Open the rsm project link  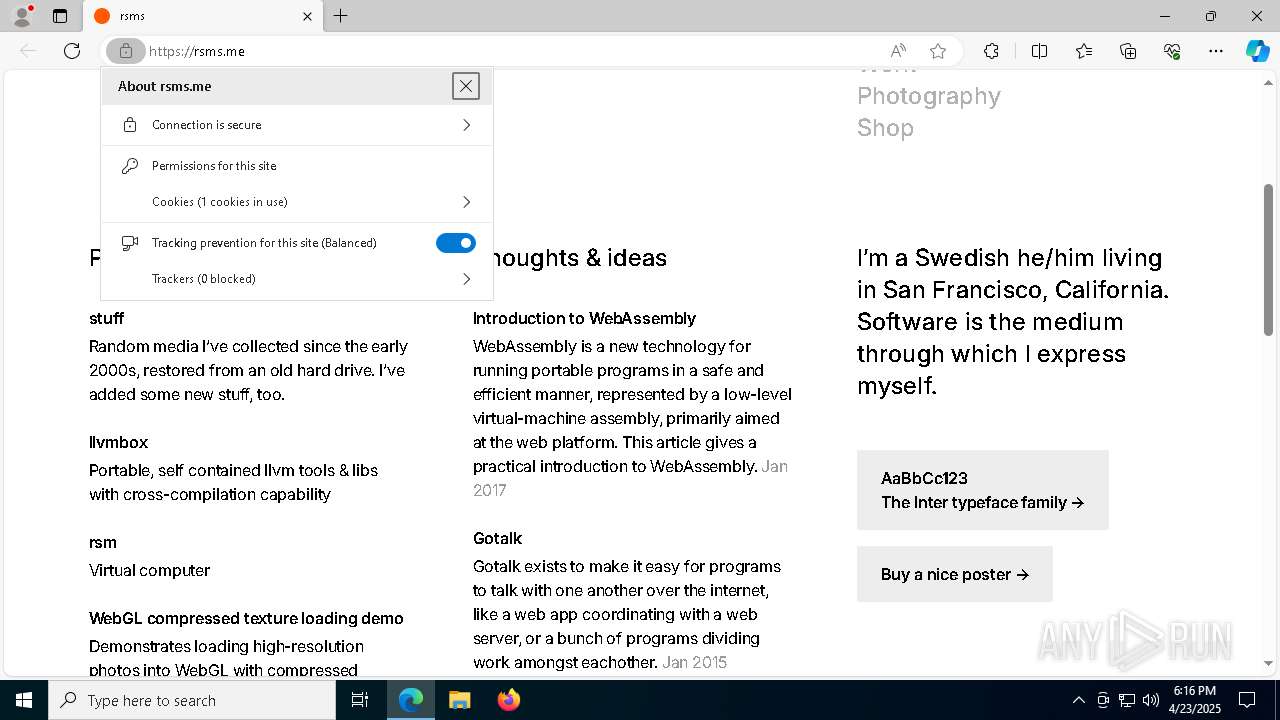point(103,542)
